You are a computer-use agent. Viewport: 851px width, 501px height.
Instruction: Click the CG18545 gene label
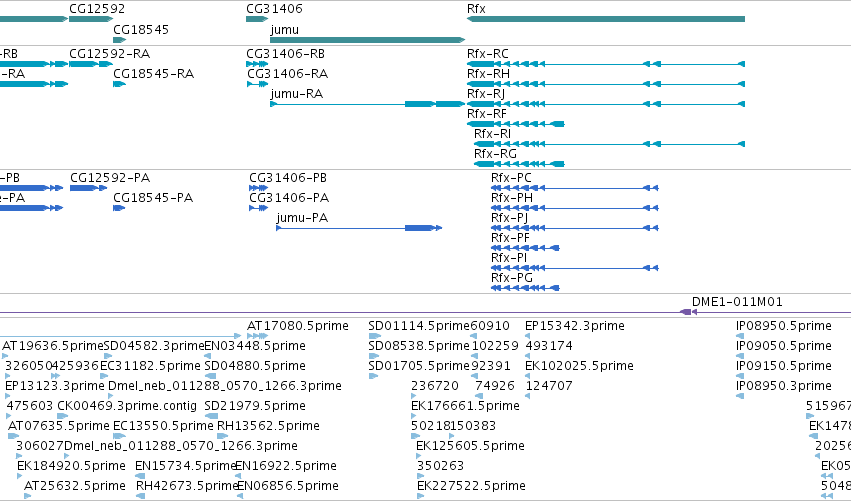pos(141,29)
